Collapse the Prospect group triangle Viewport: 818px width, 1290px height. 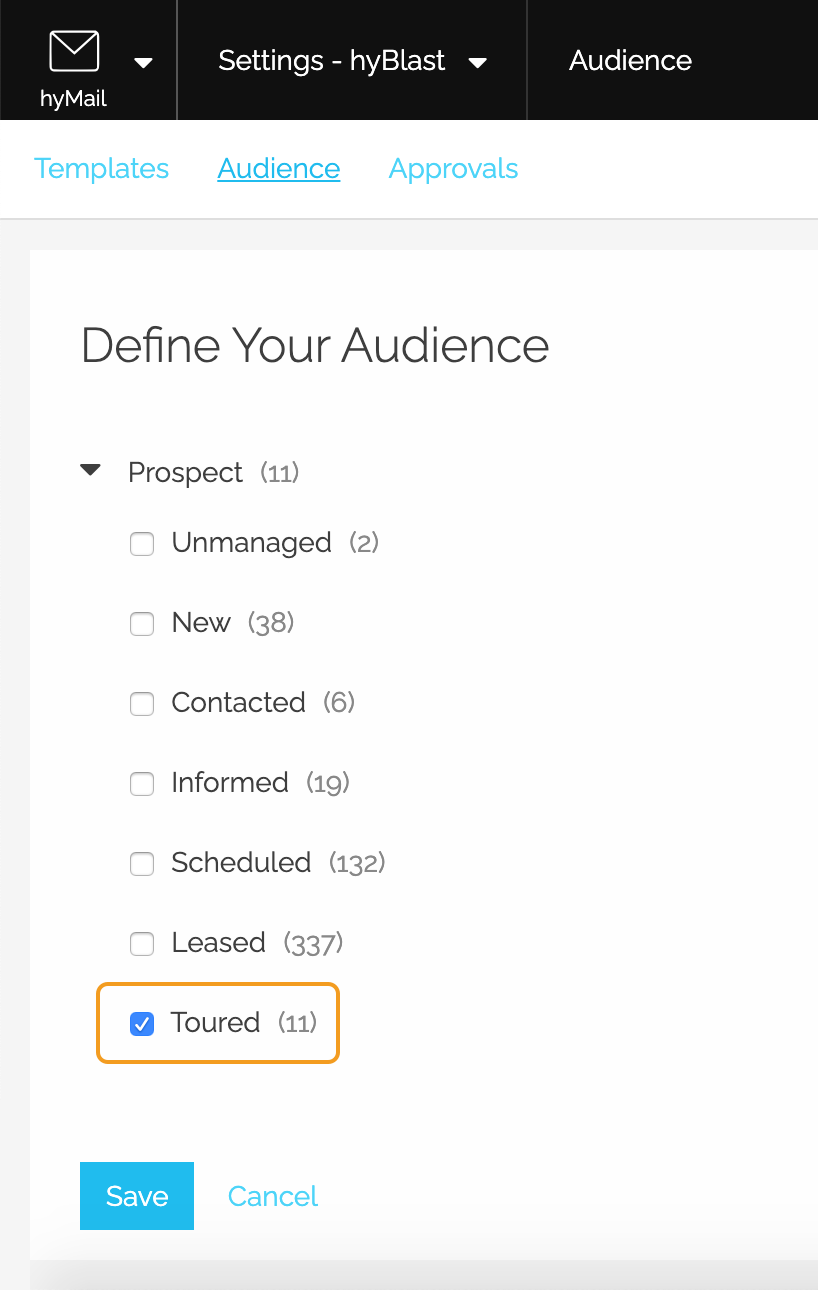click(x=91, y=470)
